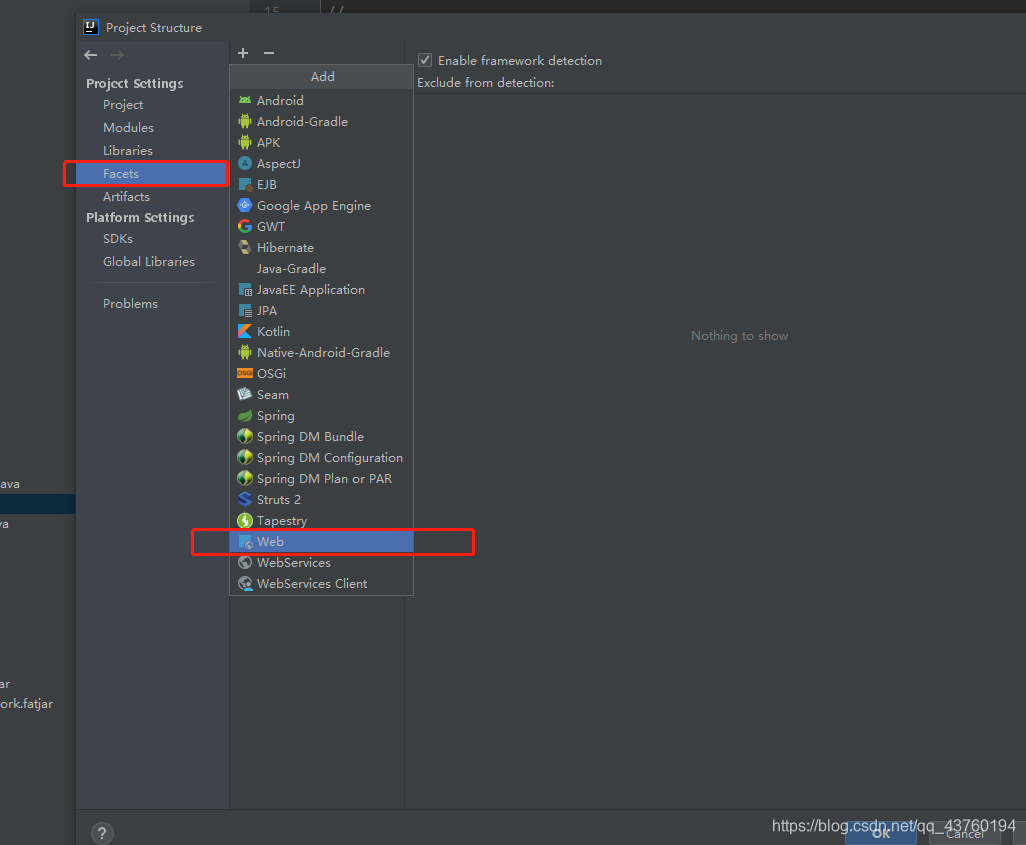Click the Tapestry icon
Screen dimensions: 1026x845
(245, 520)
